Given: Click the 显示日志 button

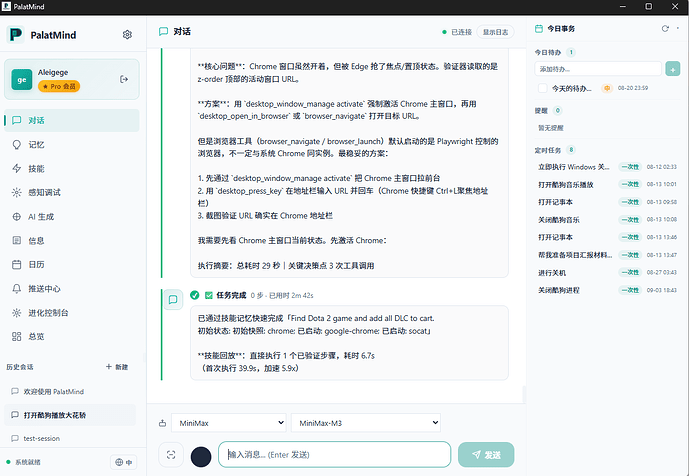Looking at the screenshot, I should [x=495, y=32].
